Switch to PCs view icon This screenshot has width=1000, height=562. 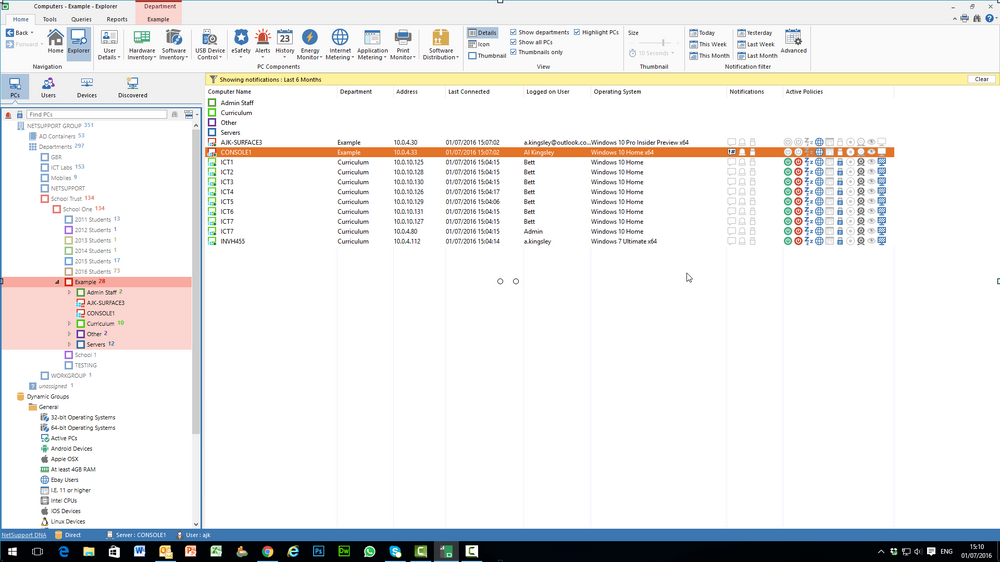point(15,87)
